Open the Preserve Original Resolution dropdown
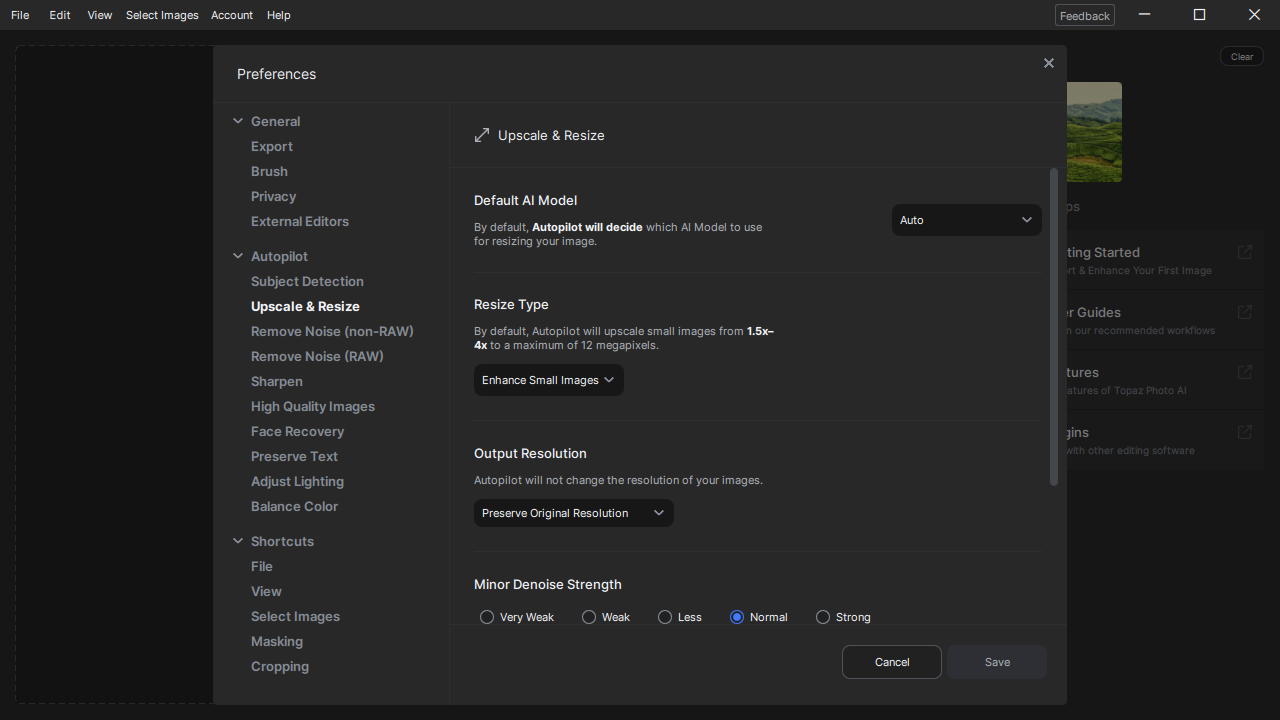The height and width of the screenshot is (720, 1280). point(573,513)
